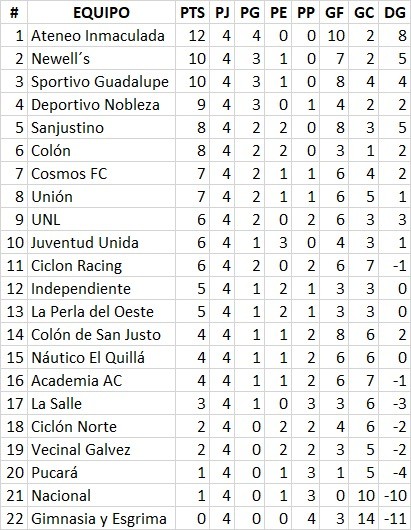Select the Colón de San Justo cell

(x=101, y=334)
